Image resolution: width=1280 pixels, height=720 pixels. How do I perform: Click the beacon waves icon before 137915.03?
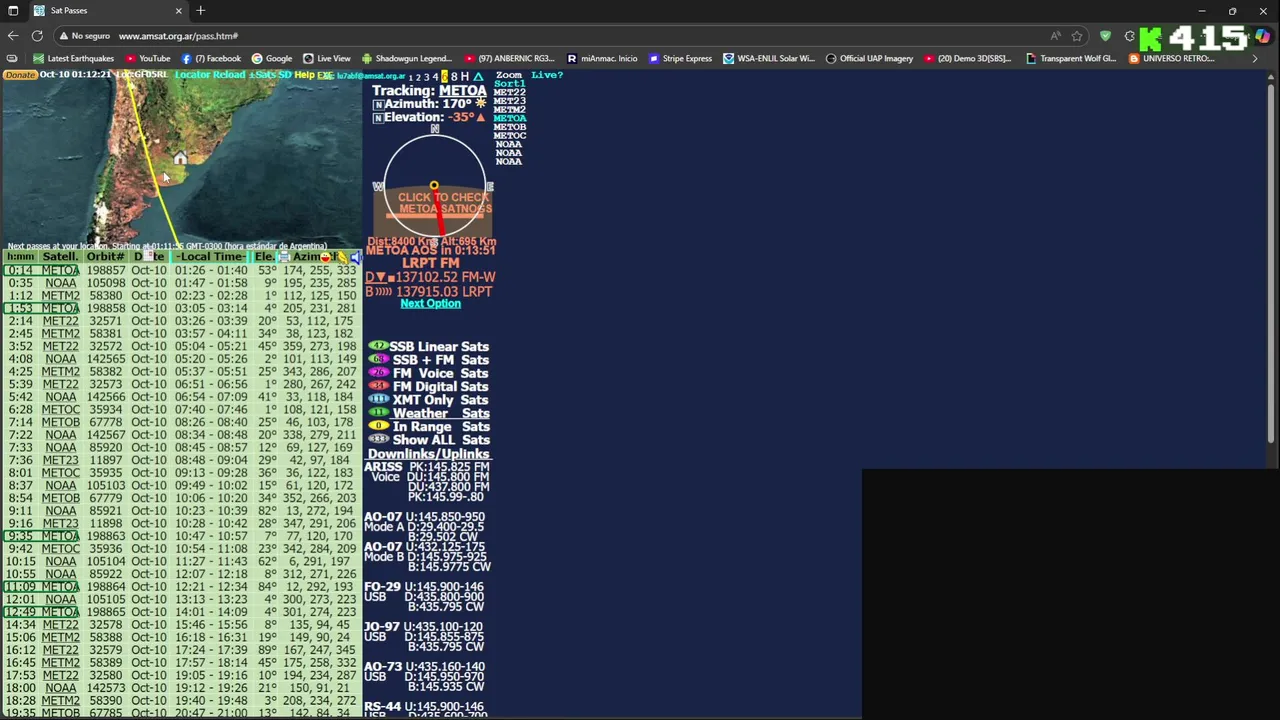click(x=383, y=292)
